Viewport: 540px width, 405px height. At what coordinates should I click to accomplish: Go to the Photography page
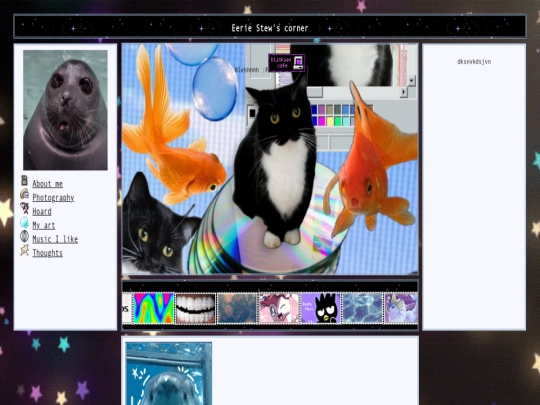[x=53, y=198]
